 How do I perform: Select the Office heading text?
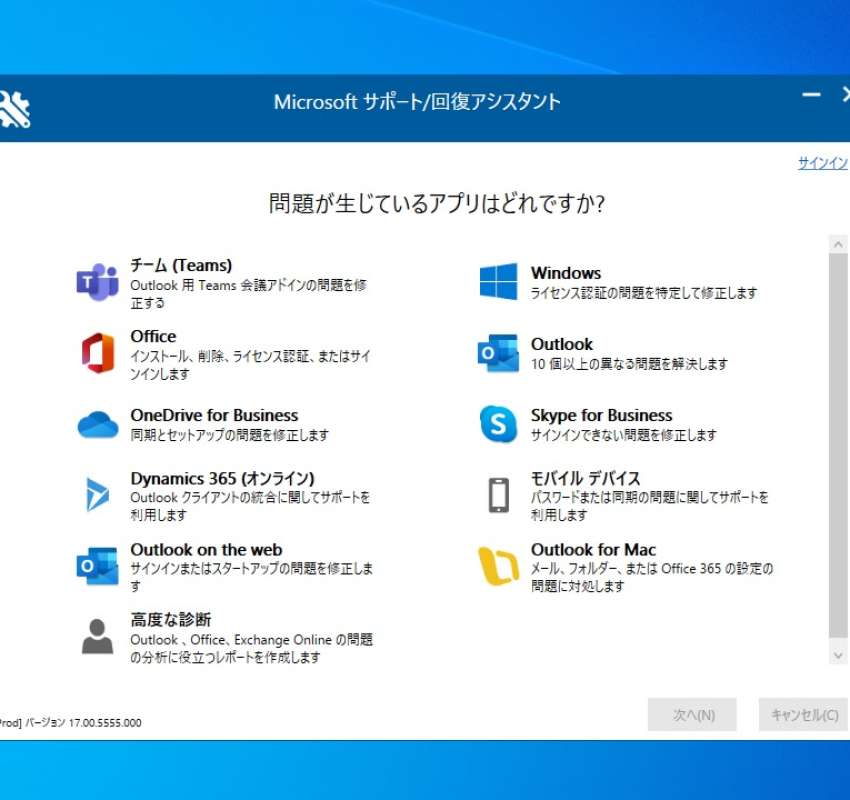pyautogui.click(x=153, y=336)
